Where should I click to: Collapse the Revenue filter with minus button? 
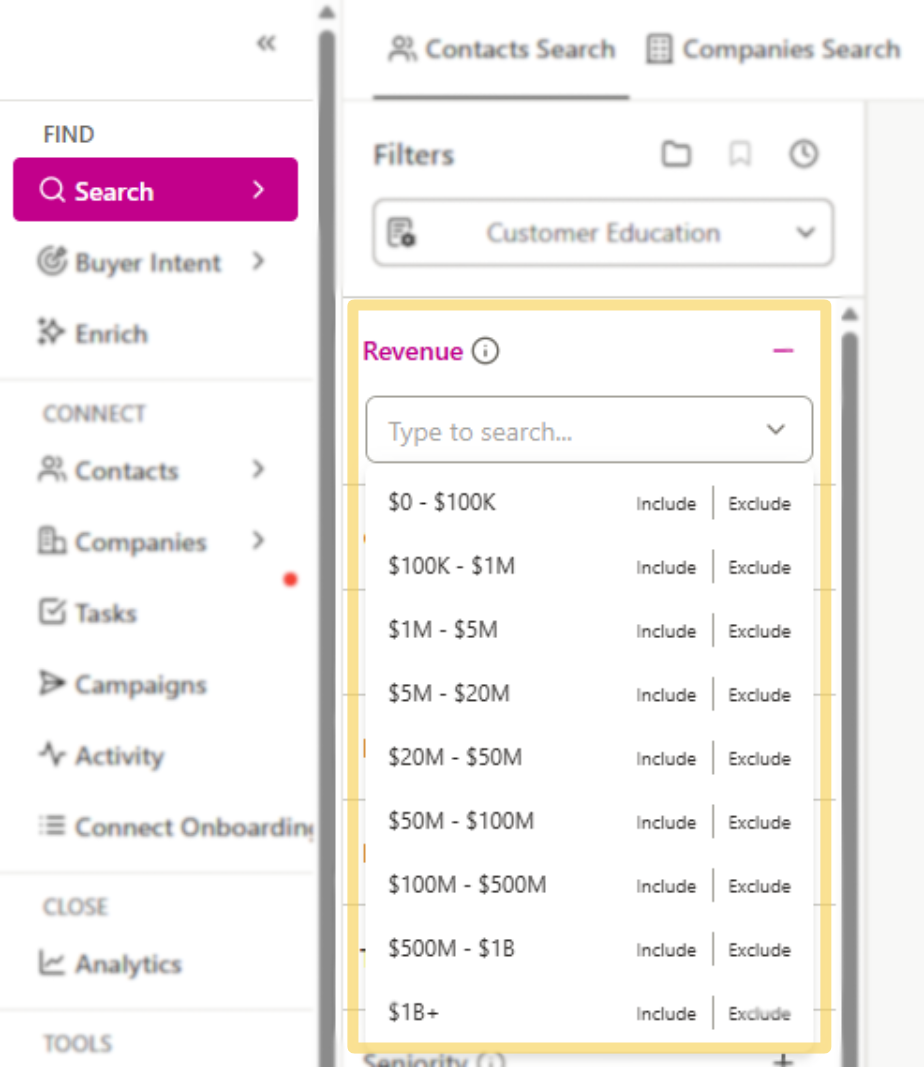click(783, 351)
